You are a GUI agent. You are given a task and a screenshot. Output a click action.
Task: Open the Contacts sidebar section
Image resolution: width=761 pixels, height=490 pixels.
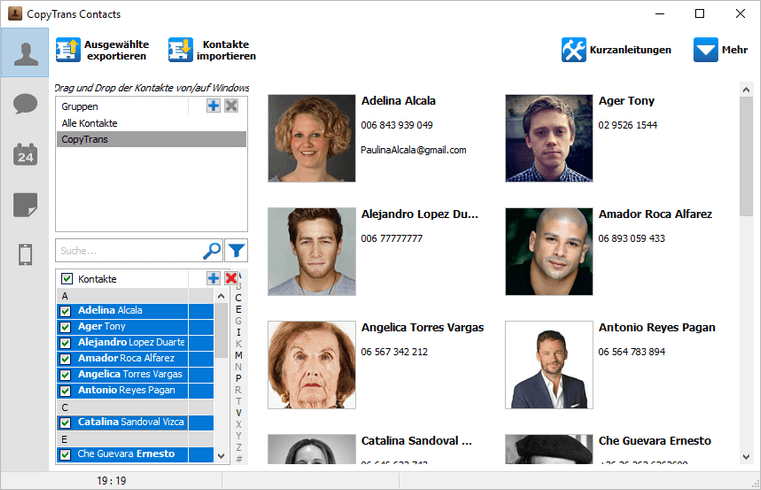[x=25, y=52]
